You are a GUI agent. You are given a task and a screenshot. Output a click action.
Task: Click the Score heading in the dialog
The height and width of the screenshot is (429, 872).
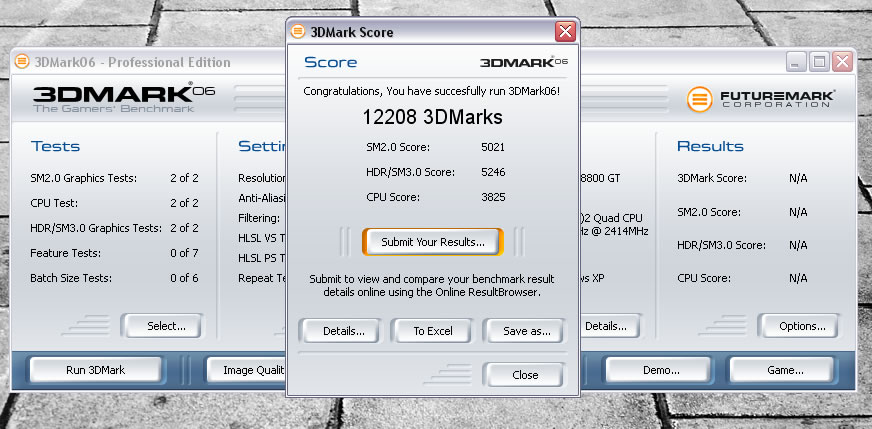click(x=330, y=62)
